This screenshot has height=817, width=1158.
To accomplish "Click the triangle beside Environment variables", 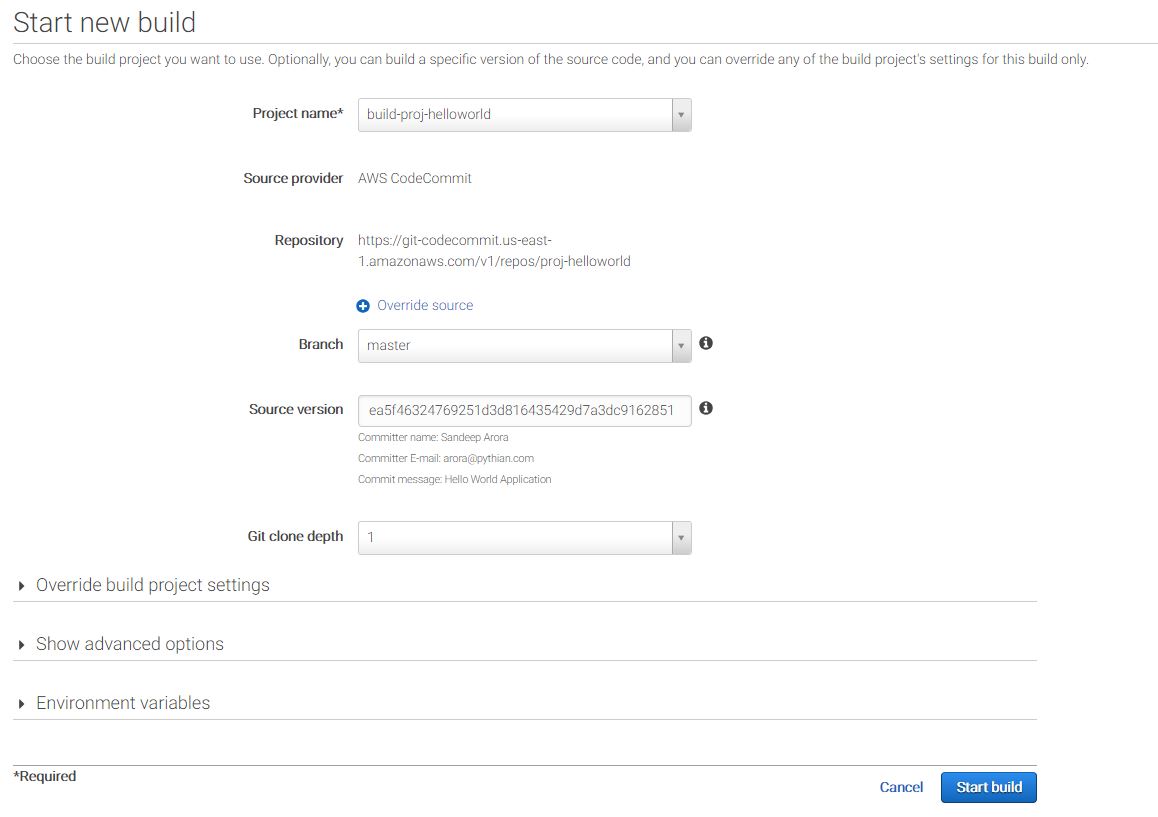I will [x=22, y=704].
